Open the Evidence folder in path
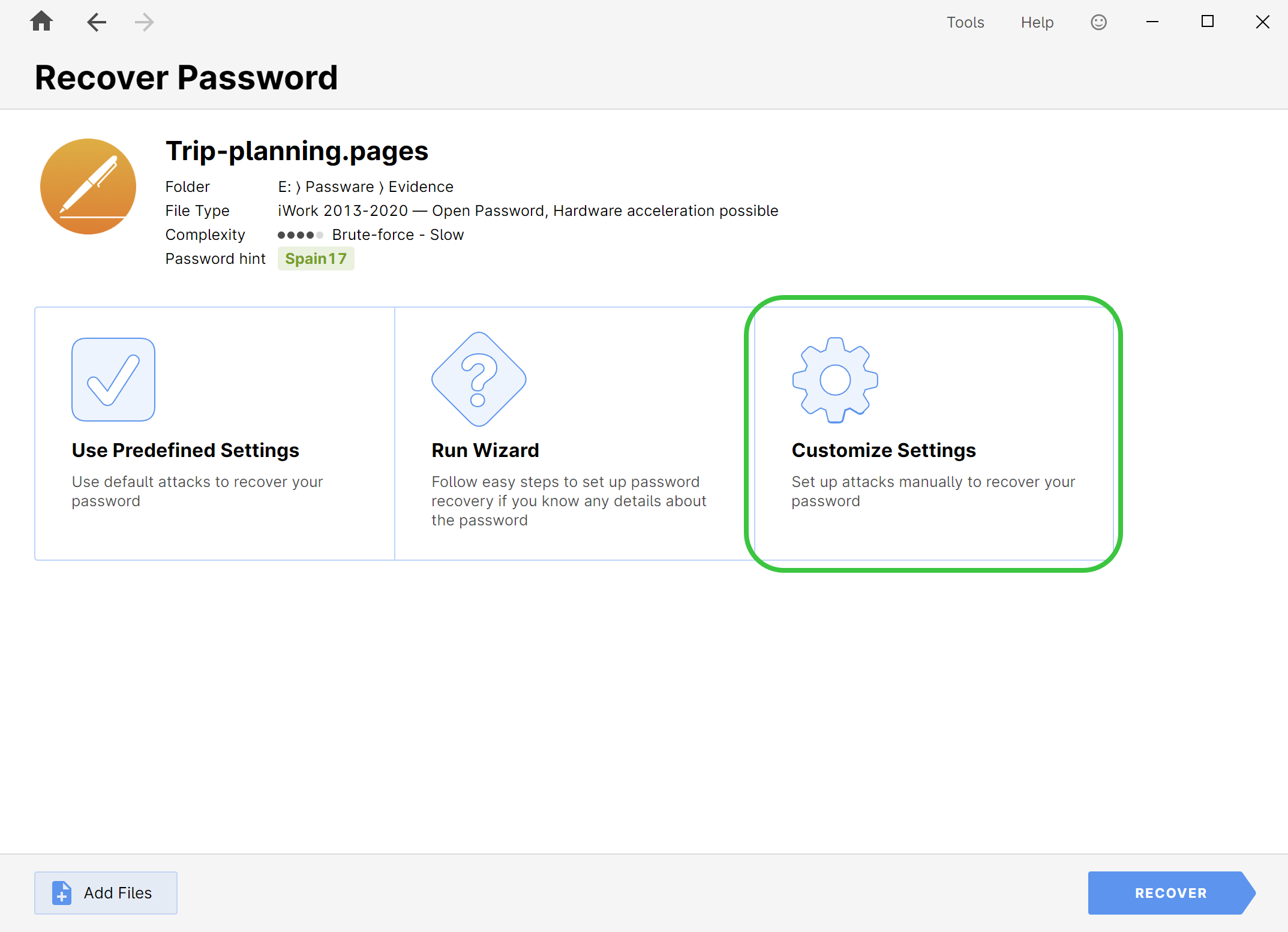Viewport: 1288px width, 932px height. tap(421, 187)
